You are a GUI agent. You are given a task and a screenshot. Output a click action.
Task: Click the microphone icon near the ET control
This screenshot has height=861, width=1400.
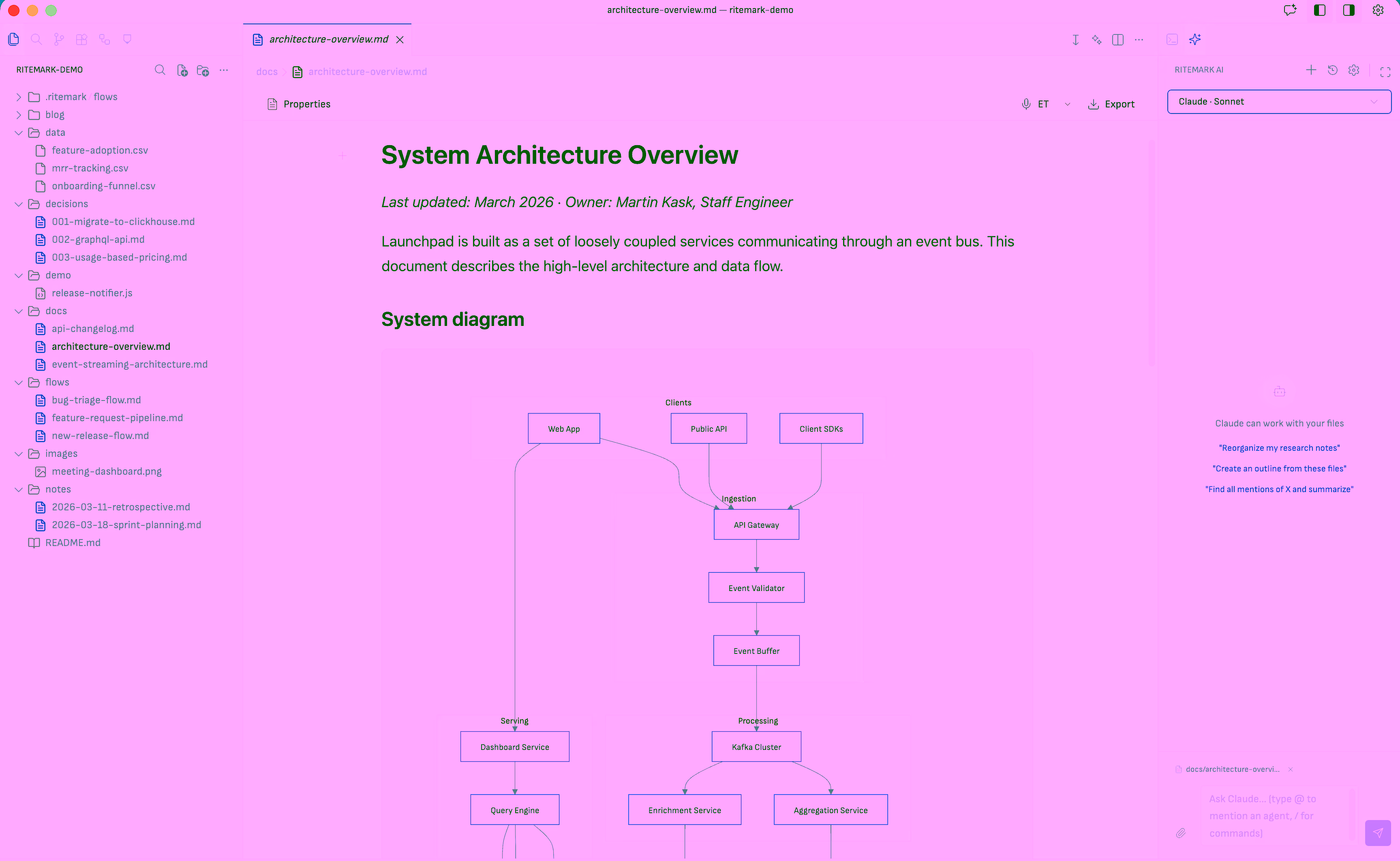point(1026,104)
